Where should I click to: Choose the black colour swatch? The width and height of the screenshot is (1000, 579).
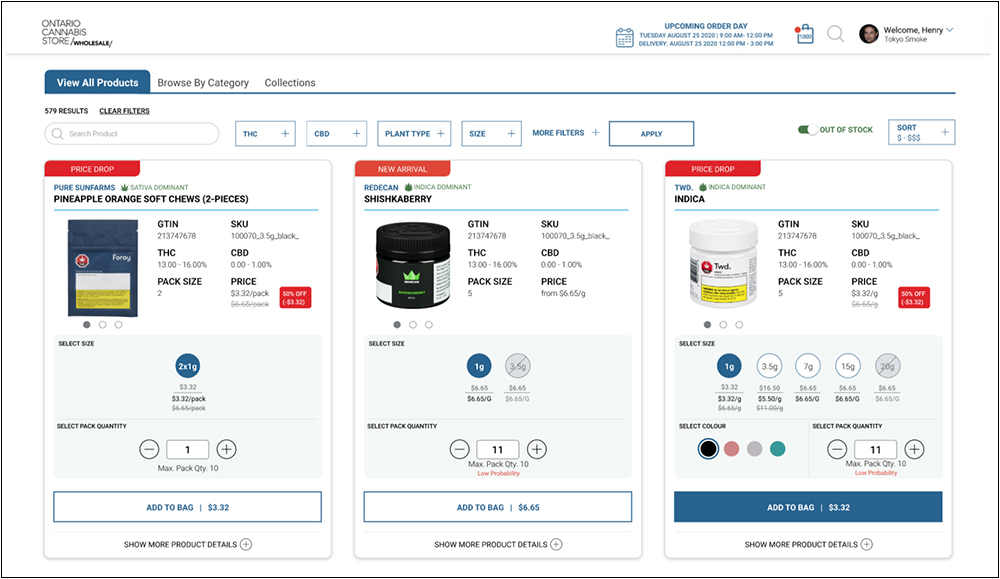point(708,449)
